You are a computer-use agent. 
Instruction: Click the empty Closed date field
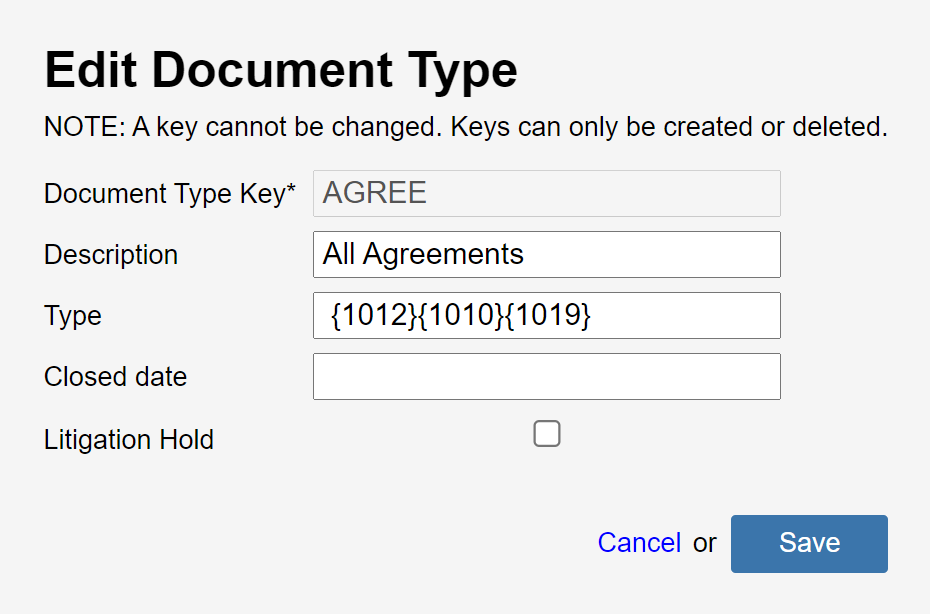coord(546,376)
